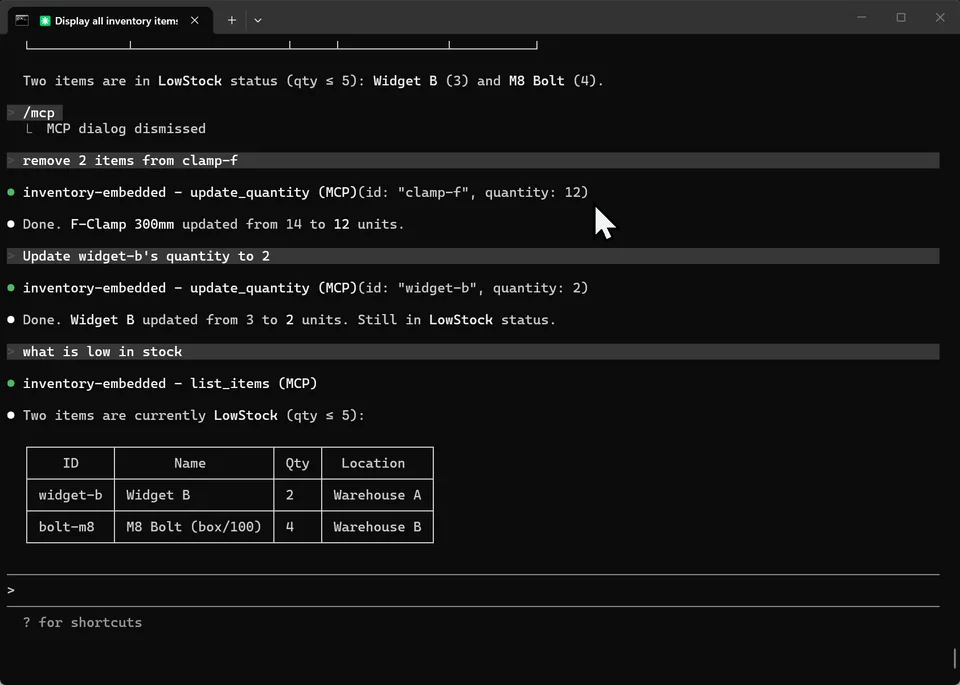The image size is (960, 685).
Task: Maximize the terminal window
Action: click(x=901, y=18)
